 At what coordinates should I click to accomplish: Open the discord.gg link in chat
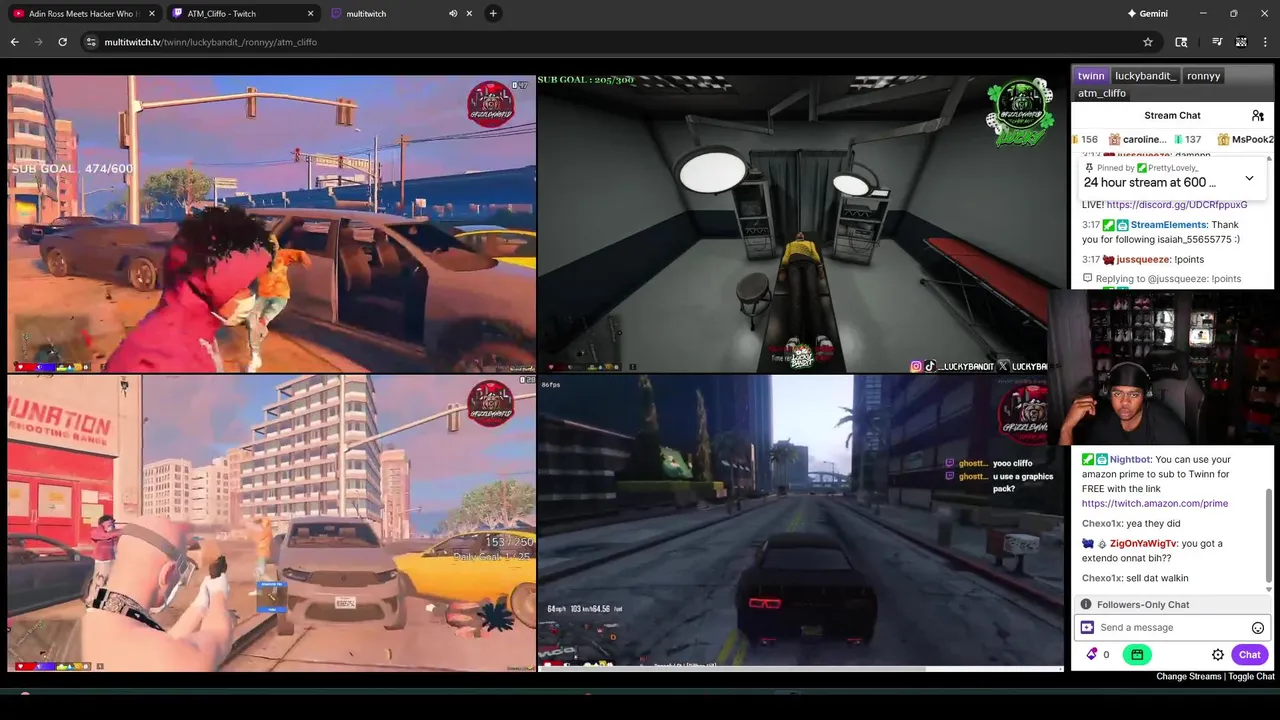pyautogui.click(x=1177, y=205)
